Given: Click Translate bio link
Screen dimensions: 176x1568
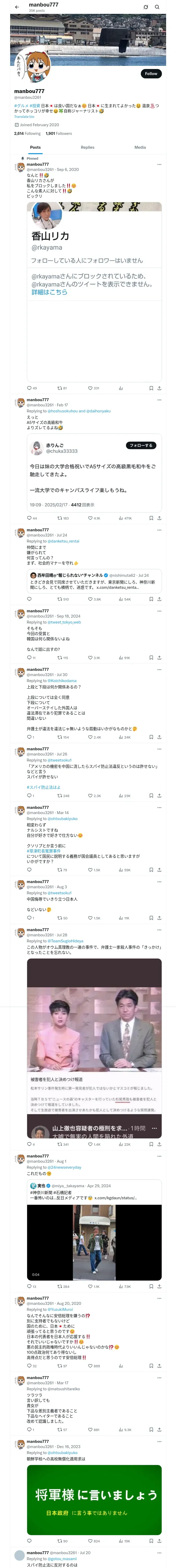Looking at the screenshot, I should coord(24,117).
